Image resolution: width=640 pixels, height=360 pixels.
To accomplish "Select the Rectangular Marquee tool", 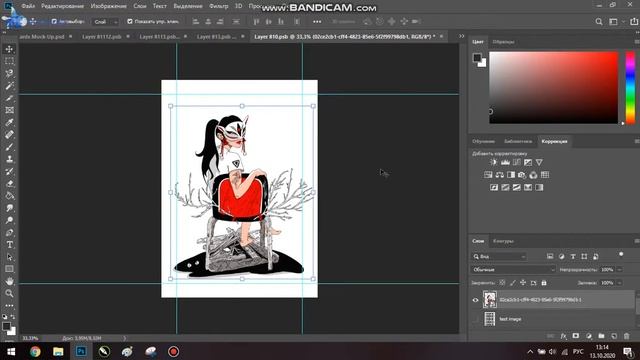I will tap(9, 61).
